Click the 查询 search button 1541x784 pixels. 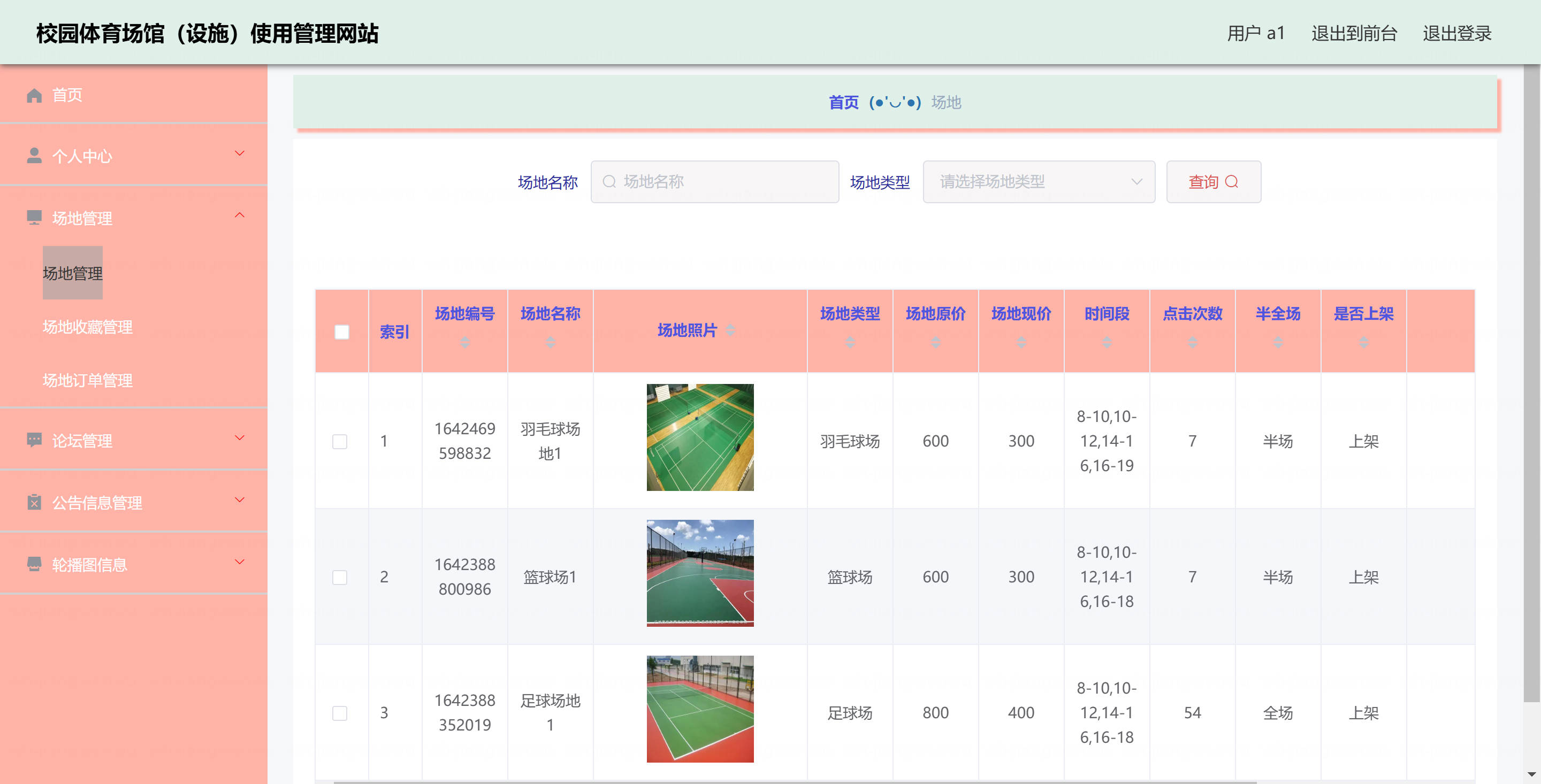[1213, 181]
